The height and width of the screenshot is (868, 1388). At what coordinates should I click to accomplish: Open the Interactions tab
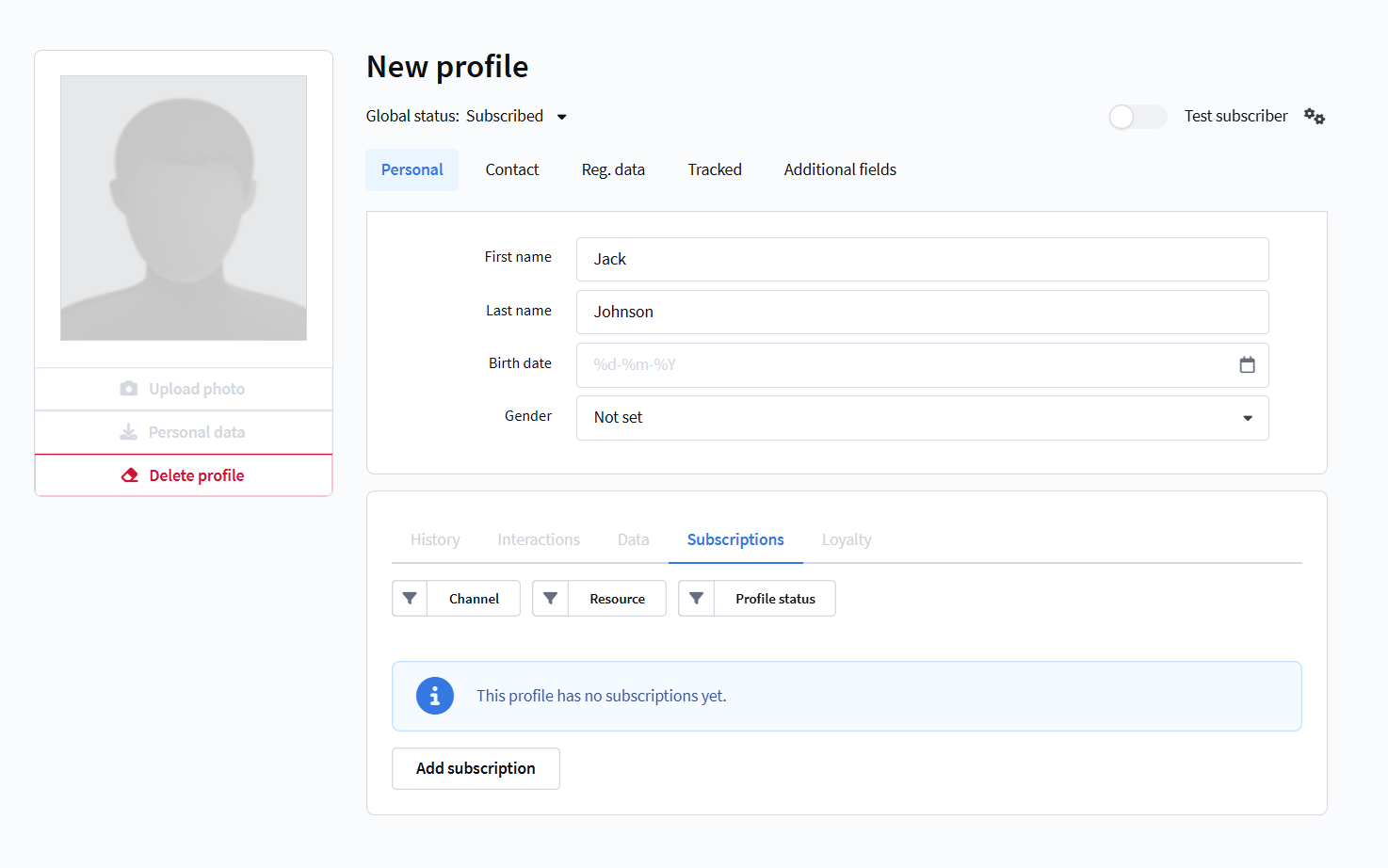pos(539,539)
